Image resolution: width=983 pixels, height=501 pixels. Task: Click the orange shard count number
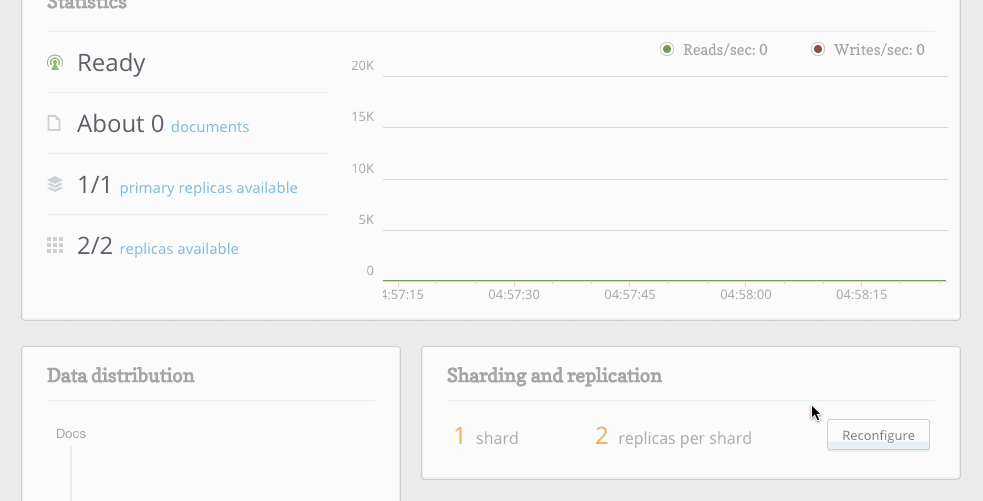459,436
